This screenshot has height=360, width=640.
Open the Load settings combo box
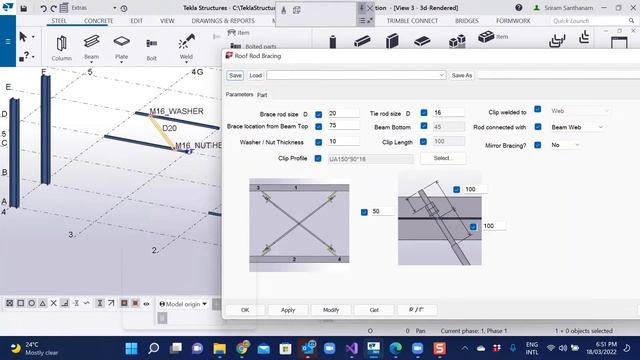tap(356, 75)
